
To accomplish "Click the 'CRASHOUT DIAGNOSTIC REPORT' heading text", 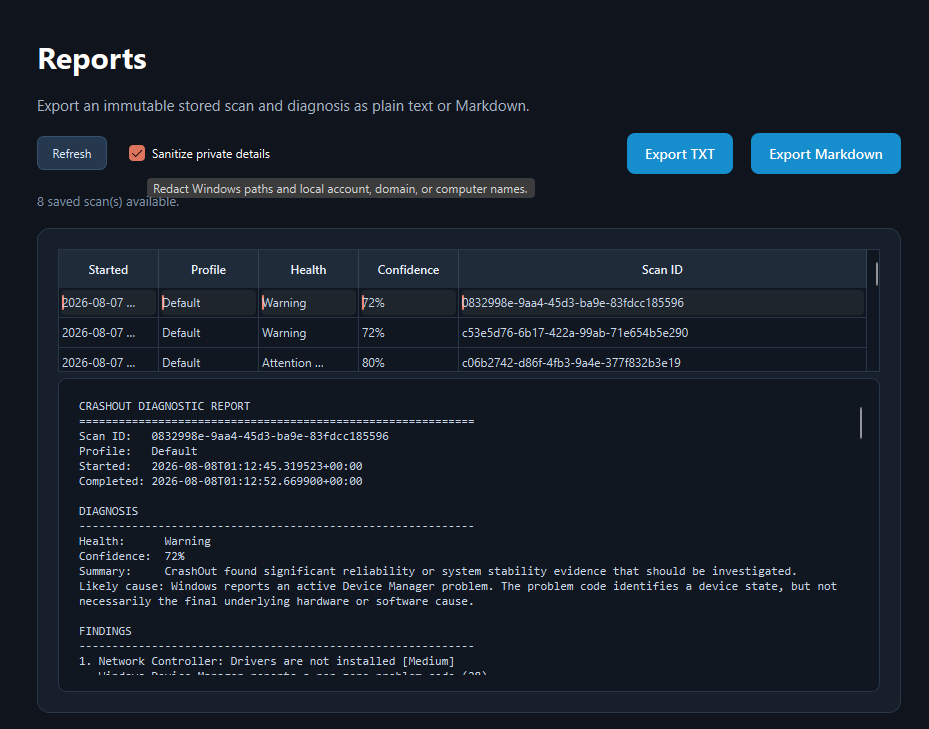I will pyautogui.click(x=164, y=406).
